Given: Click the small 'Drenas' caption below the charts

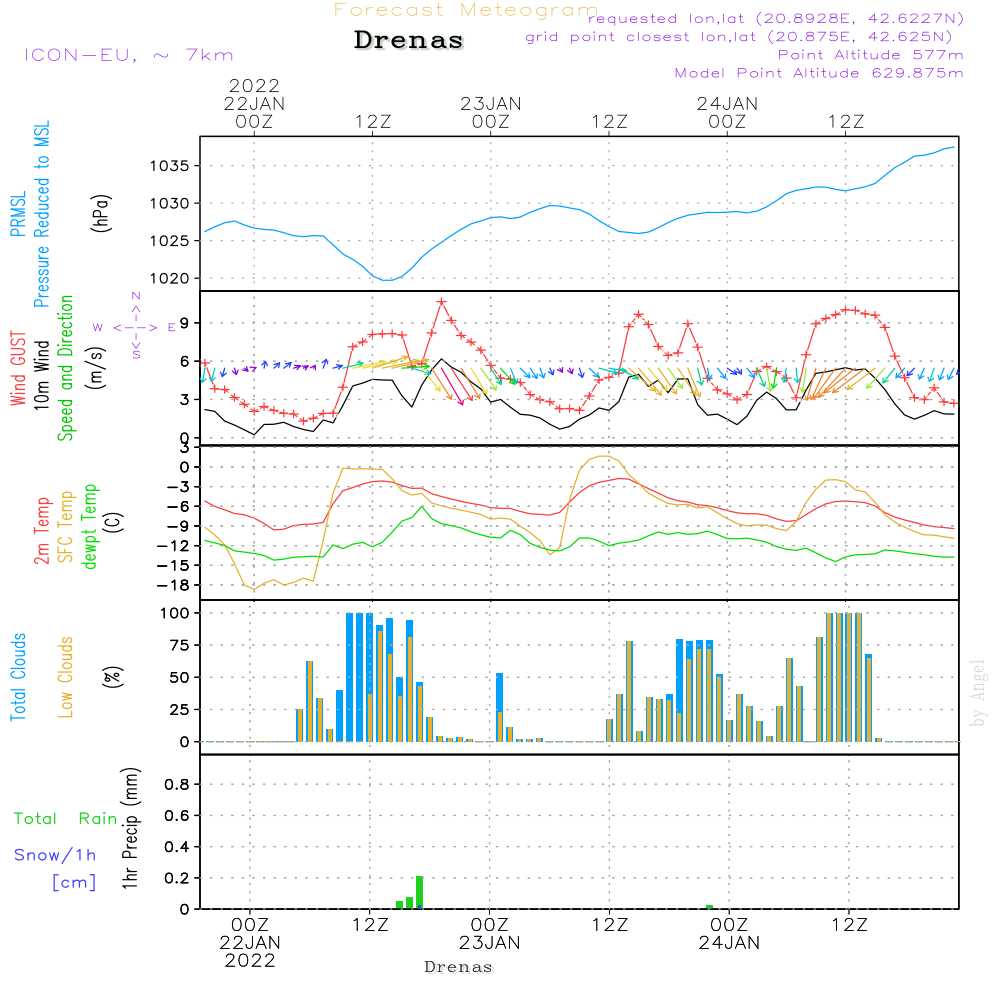Looking at the screenshot, I should [x=459, y=967].
